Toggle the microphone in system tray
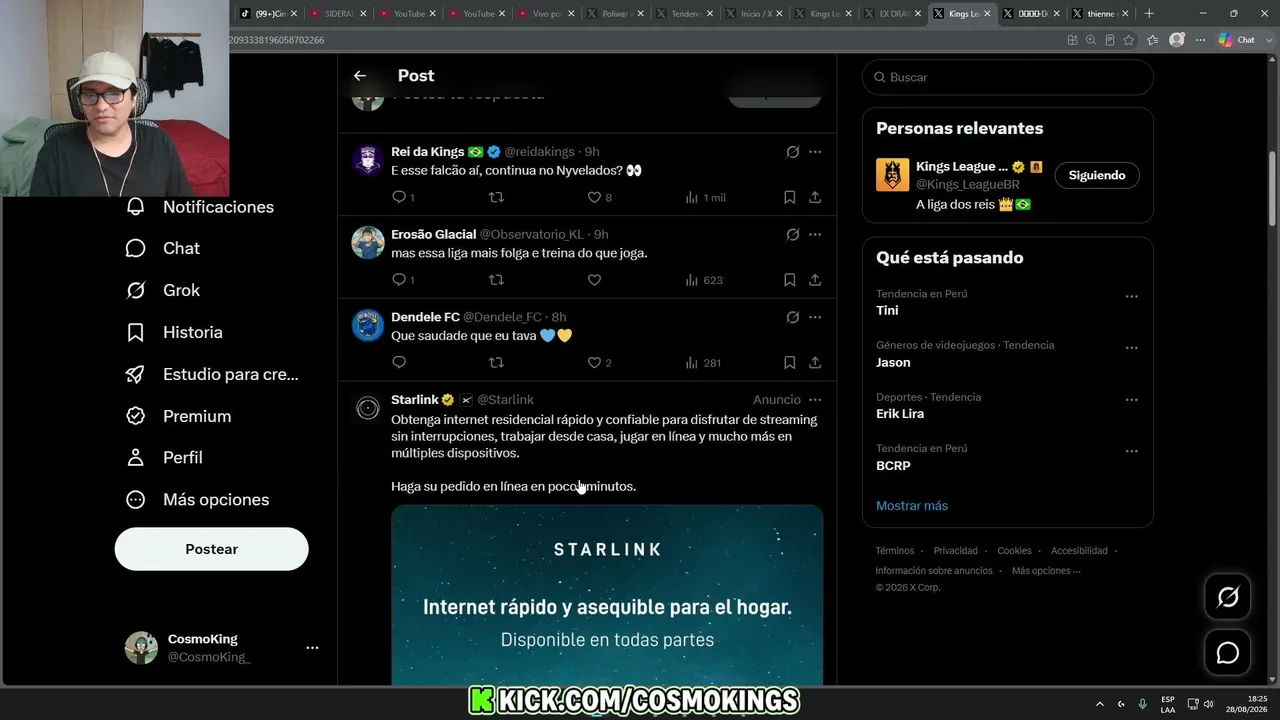The width and height of the screenshot is (1280, 720). click(1143, 704)
